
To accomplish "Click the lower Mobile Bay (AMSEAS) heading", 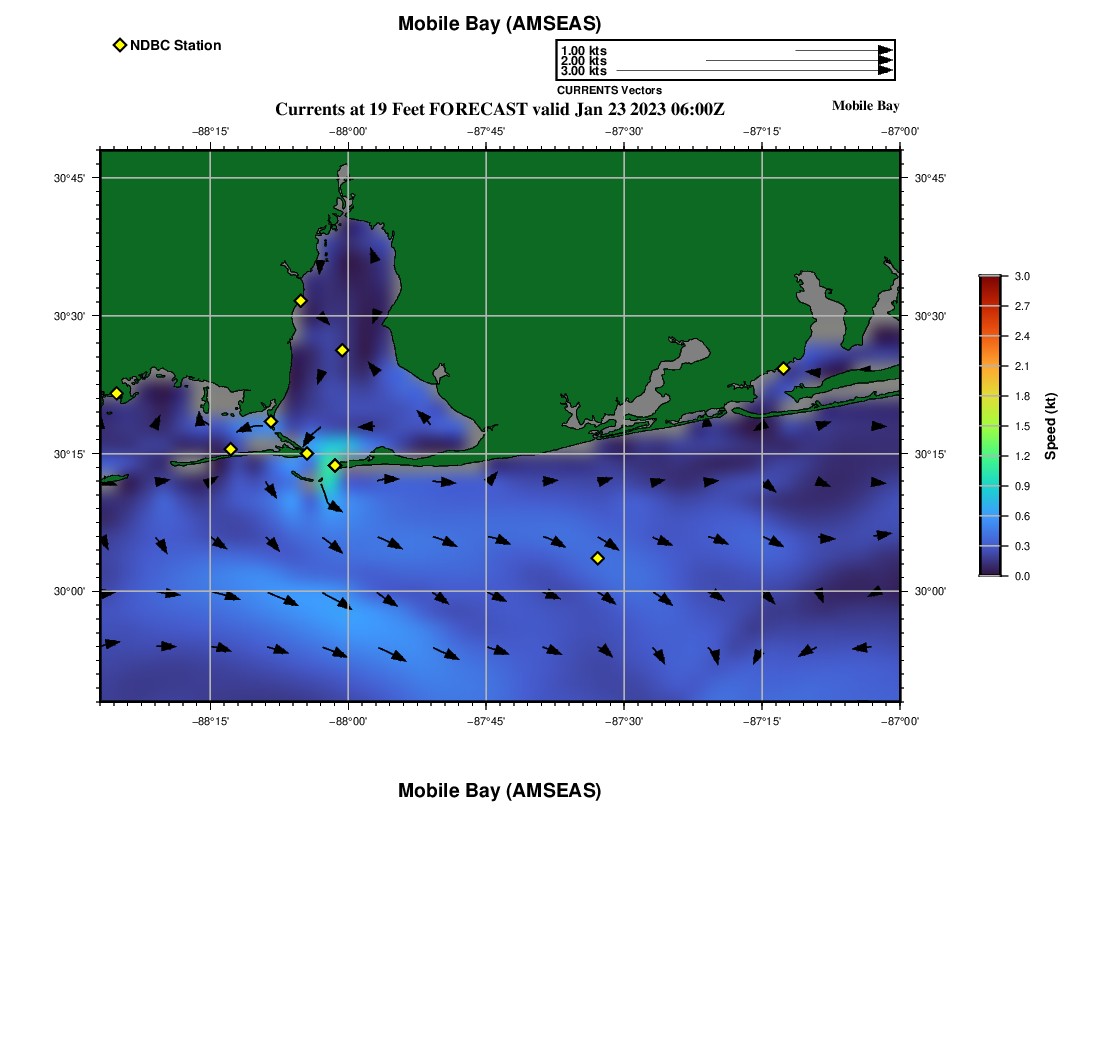I will [499, 791].
